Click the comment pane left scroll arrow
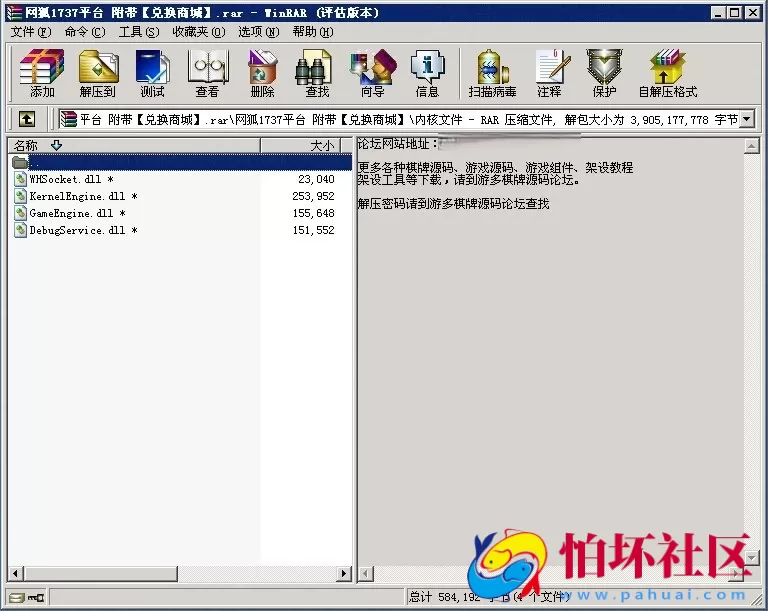The width and height of the screenshot is (768, 611). [366, 573]
